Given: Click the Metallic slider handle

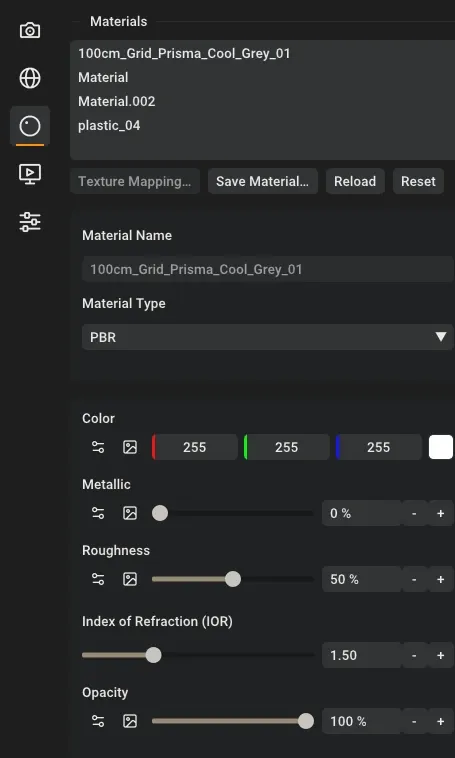Looking at the screenshot, I should (160, 513).
